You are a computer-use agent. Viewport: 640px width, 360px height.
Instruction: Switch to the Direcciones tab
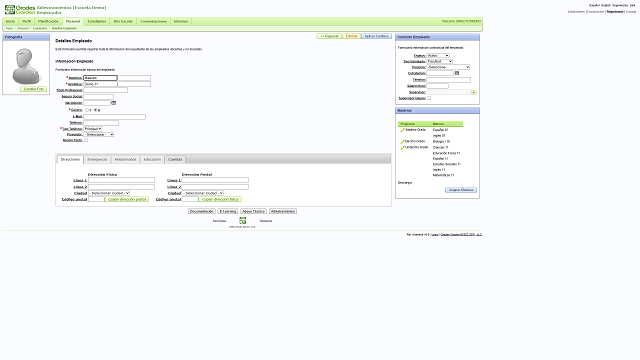tap(70, 160)
